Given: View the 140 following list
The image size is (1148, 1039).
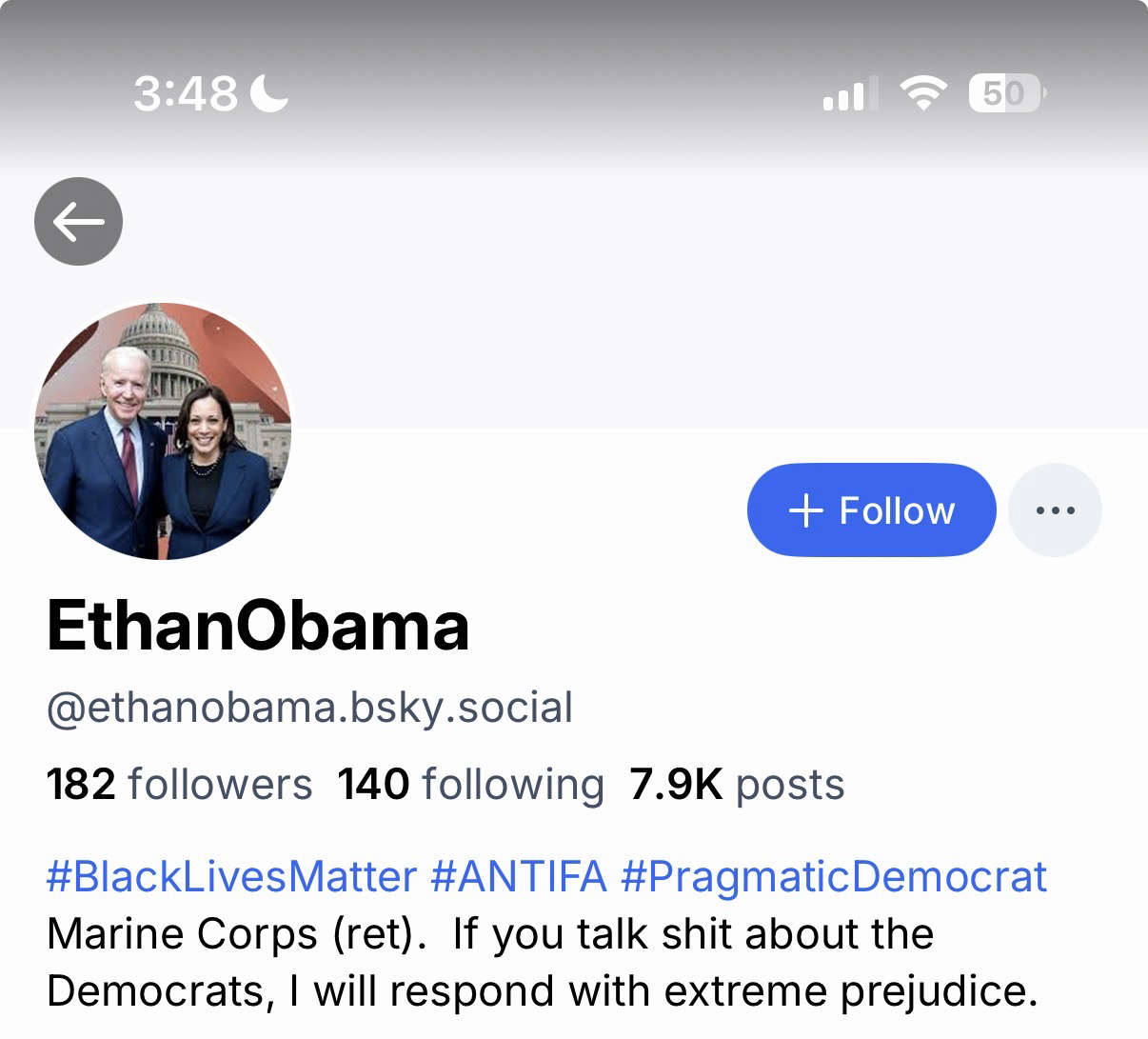Looking at the screenshot, I should click(x=470, y=785).
